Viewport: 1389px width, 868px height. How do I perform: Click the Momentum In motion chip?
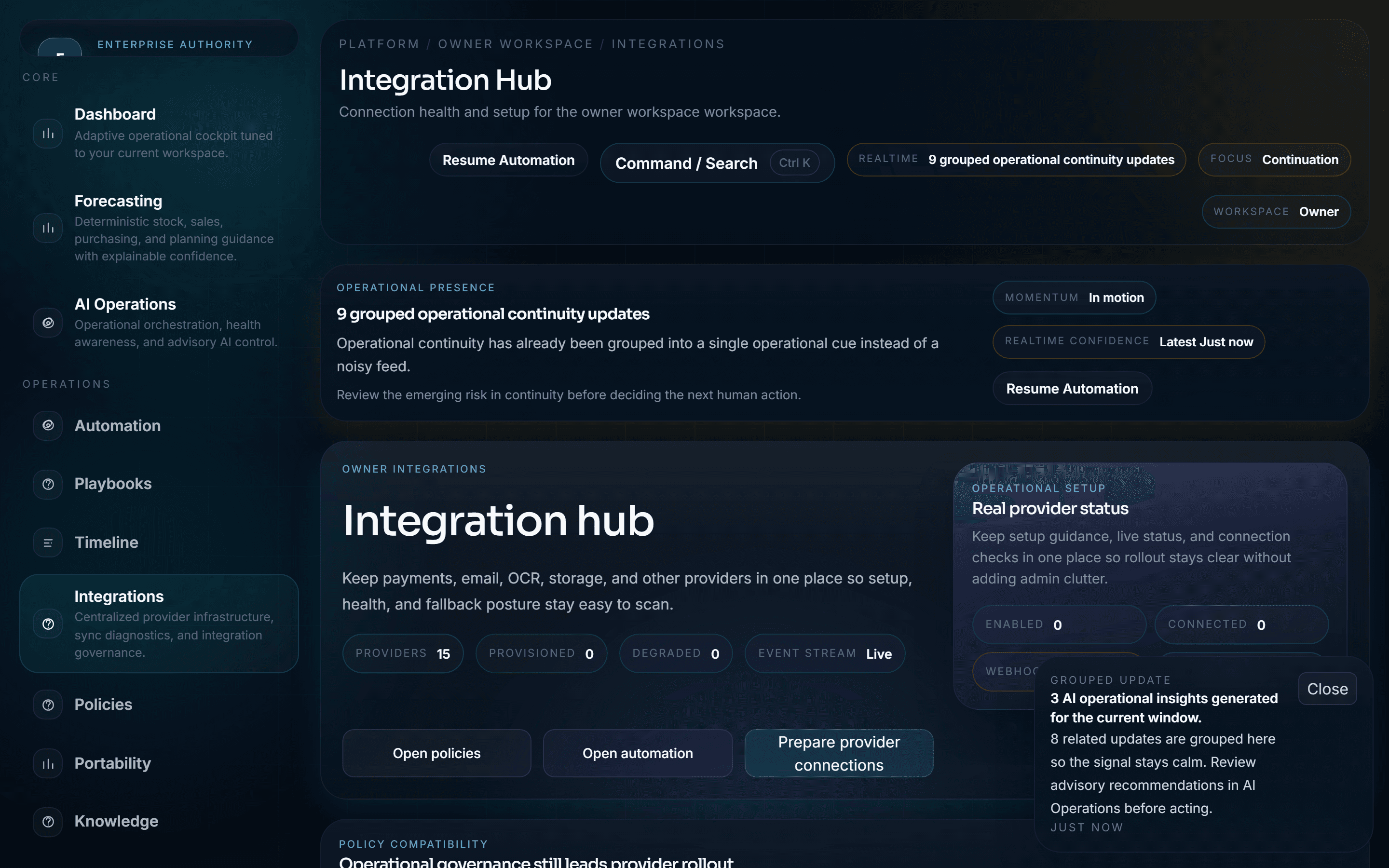pyautogui.click(x=1074, y=298)
